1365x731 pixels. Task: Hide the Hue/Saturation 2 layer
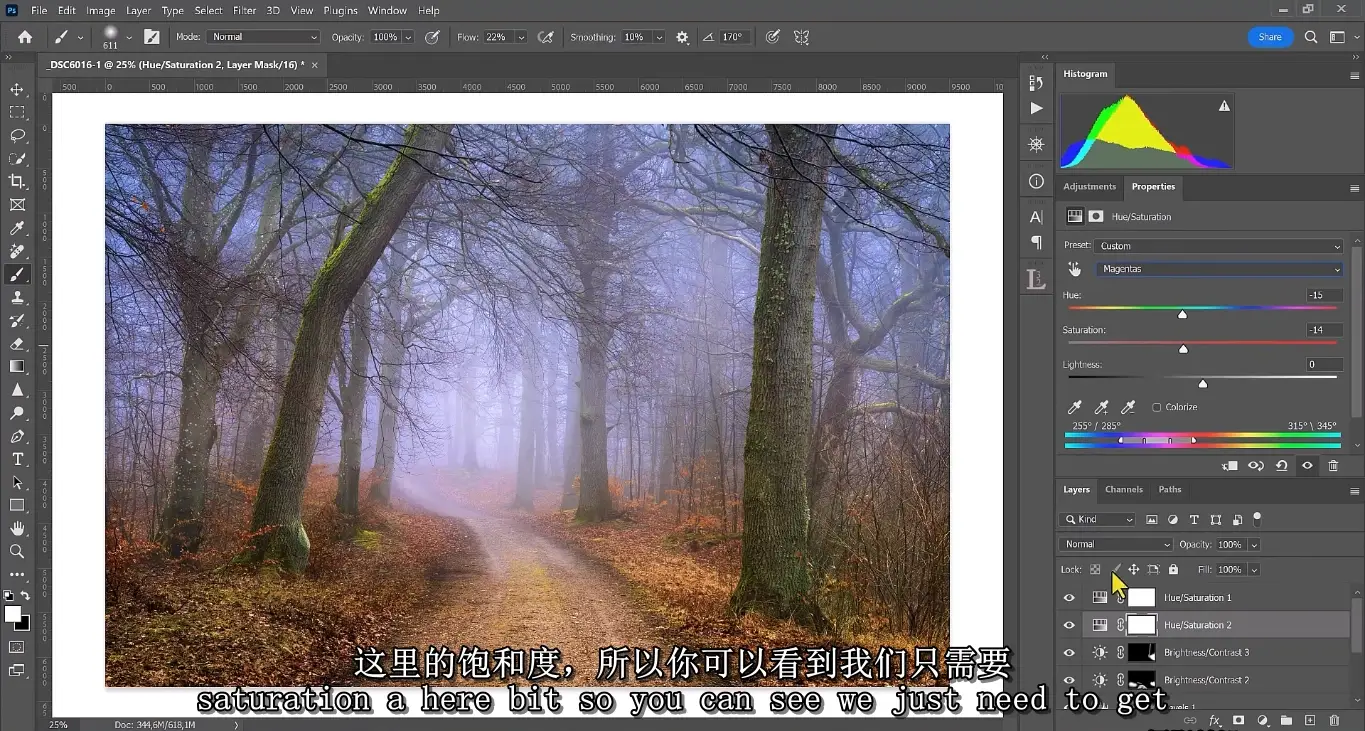(x=1069, y=625)
